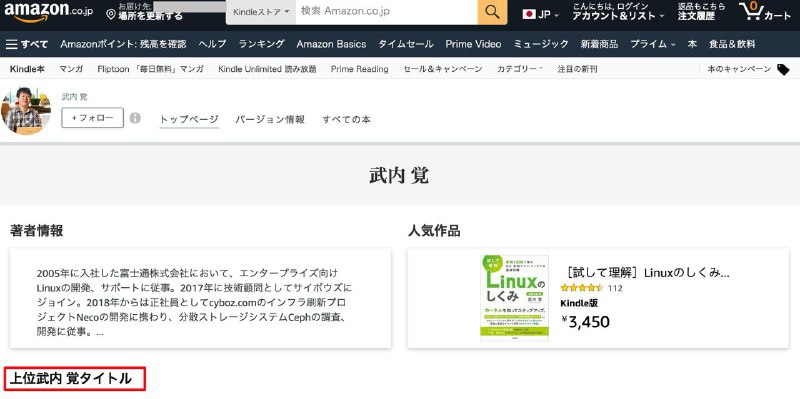800x399 pixels.
Task: Open Amazonポイント: 残高を確認
Action: coord(123,44)
